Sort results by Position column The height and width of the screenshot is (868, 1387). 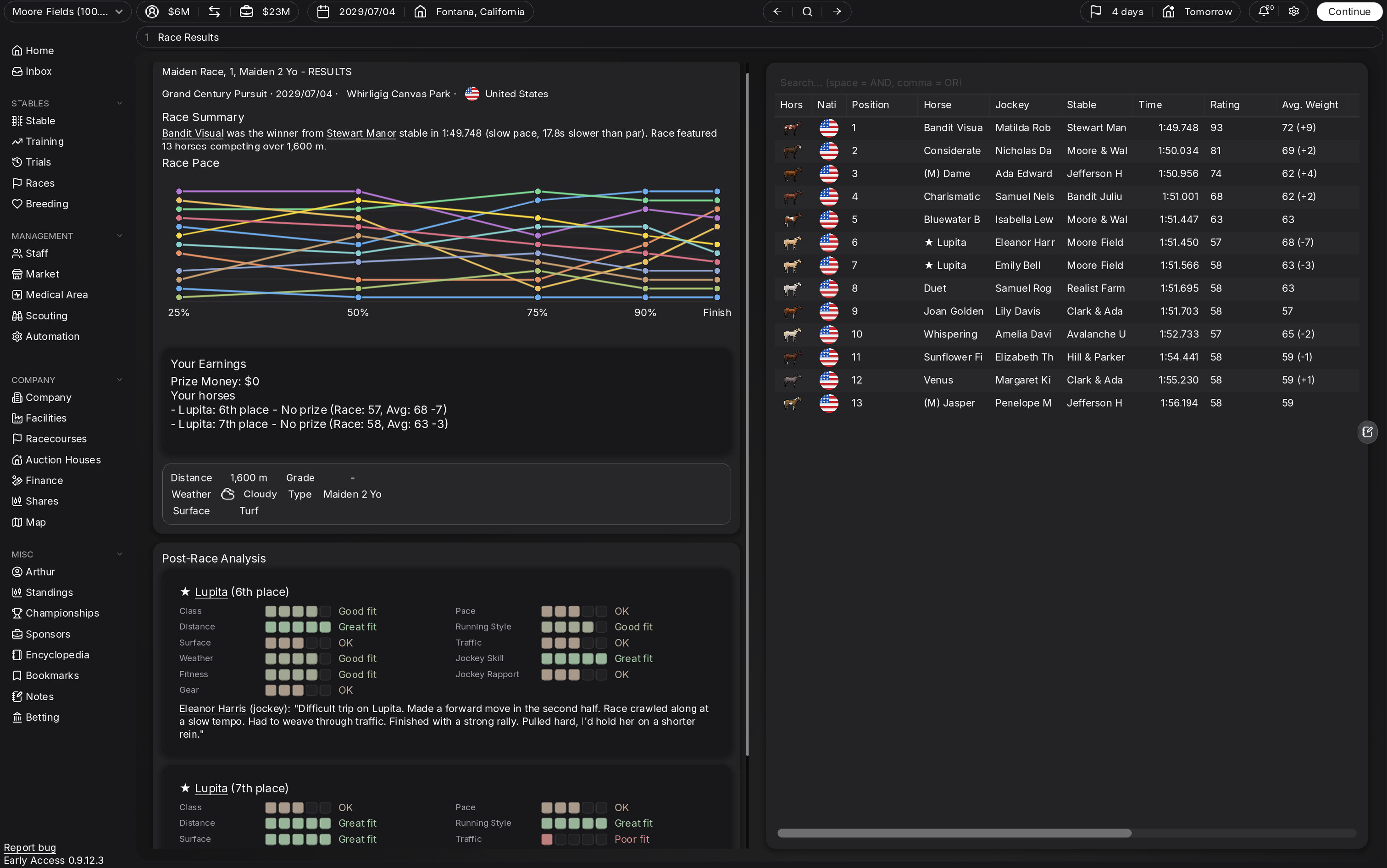[870, 105]
